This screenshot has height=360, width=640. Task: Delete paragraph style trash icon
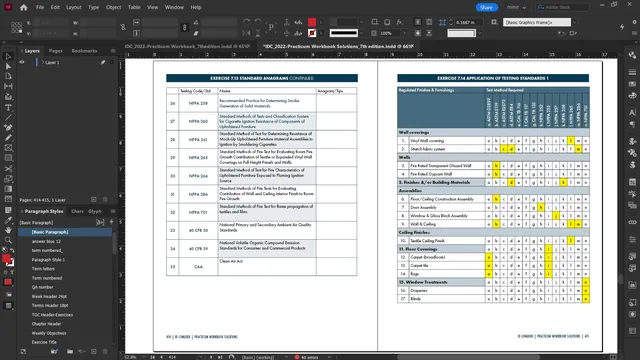[x=105, y=351]
